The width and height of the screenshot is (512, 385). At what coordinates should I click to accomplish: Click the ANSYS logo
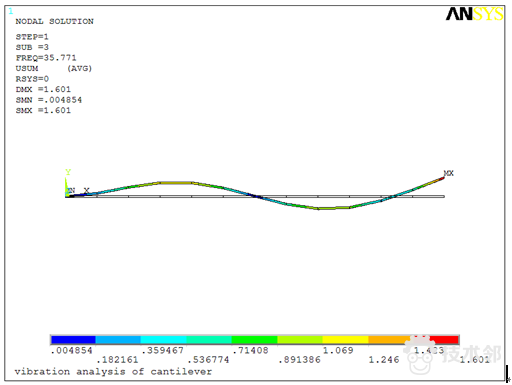475,14
